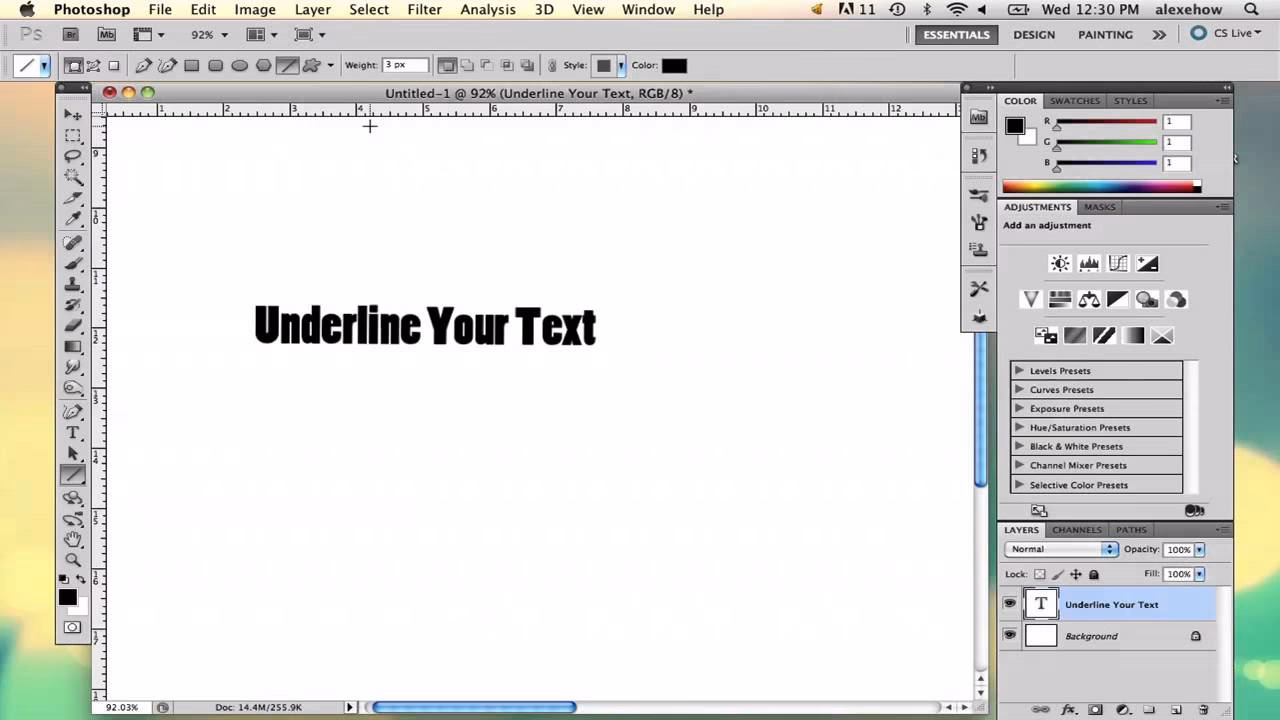Screen dimensions: 1280x720
Task: Expand the Curves Presets group
Action: tap(1019, 390)
